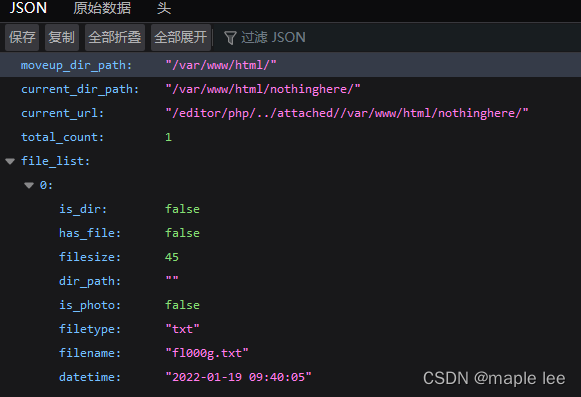Click 全部展开 to expand all

tap(181, 37)
